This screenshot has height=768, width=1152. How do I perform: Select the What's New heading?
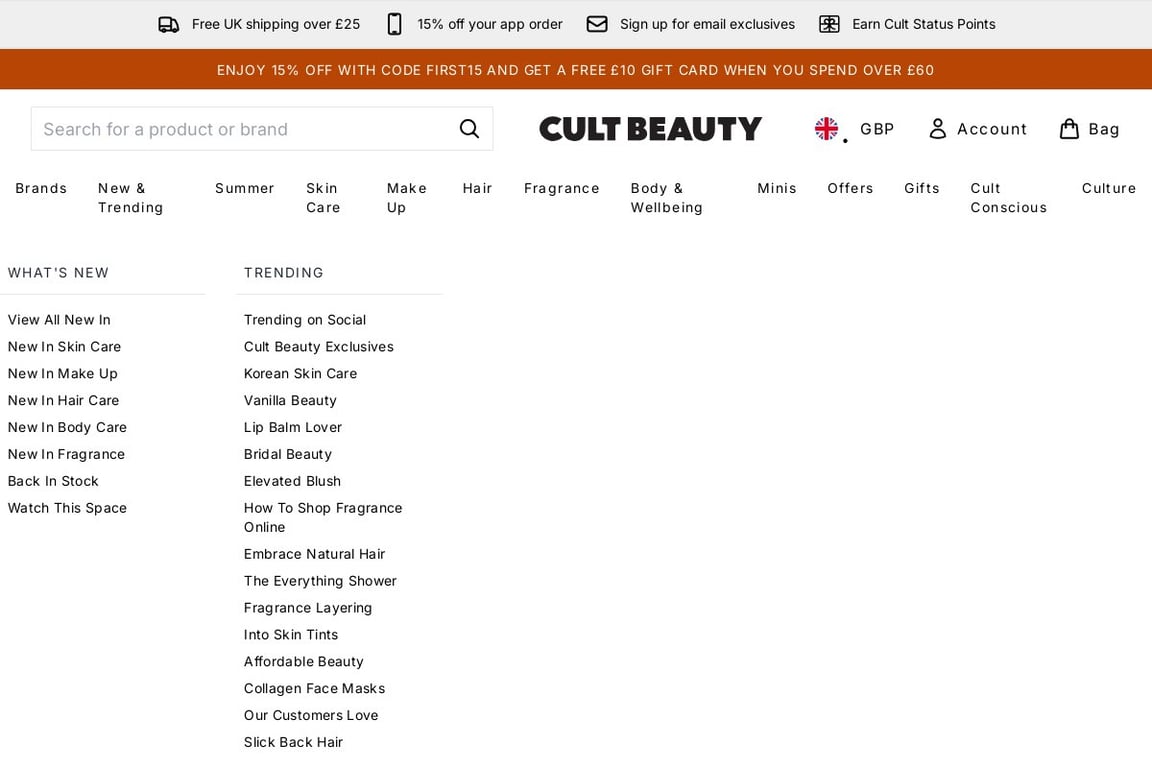coord(58,273)
